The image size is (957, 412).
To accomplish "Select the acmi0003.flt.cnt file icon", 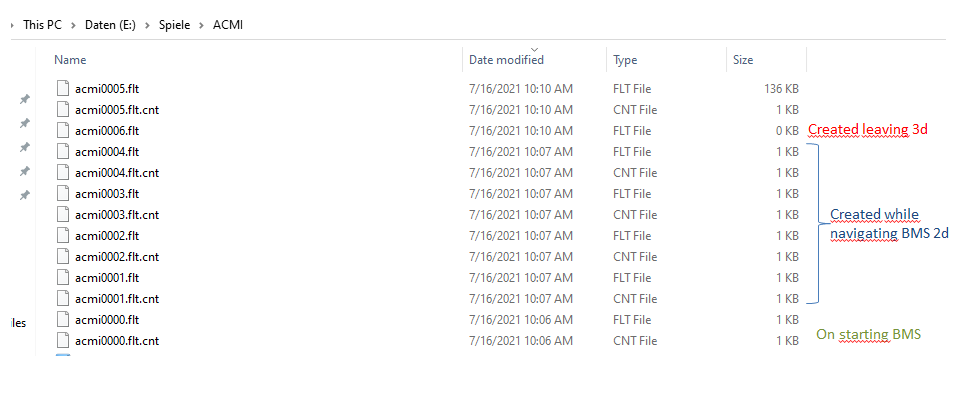I will coord(63,214).
